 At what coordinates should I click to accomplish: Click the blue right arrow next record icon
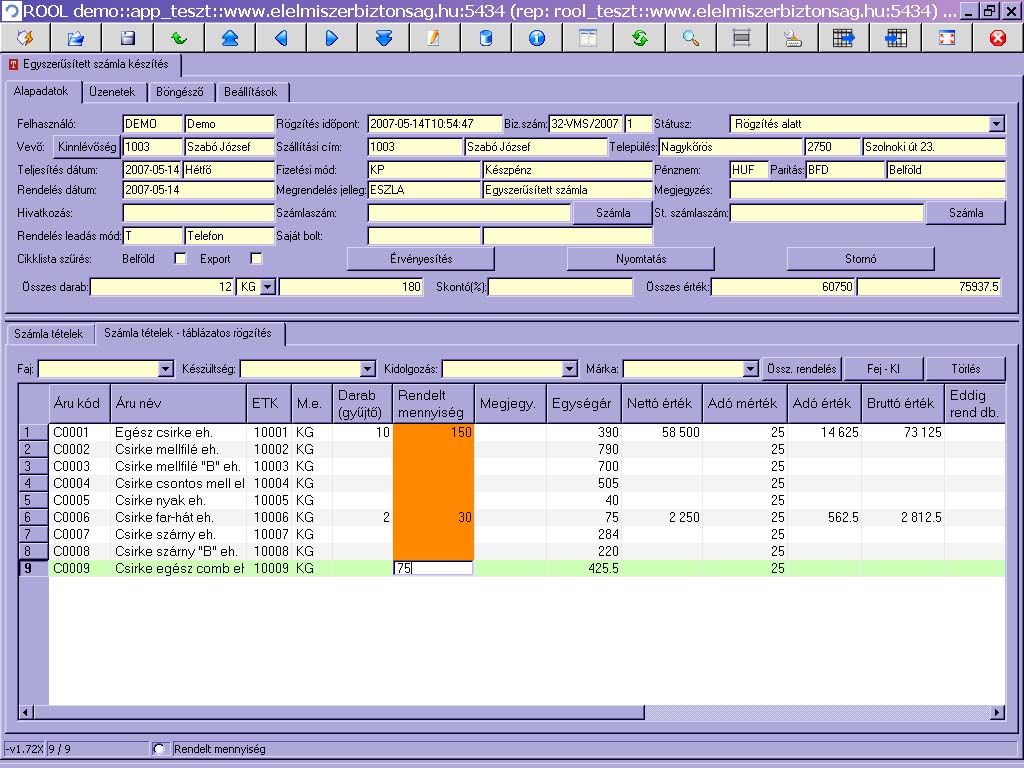pyautogui.click(x=332, y=38)
